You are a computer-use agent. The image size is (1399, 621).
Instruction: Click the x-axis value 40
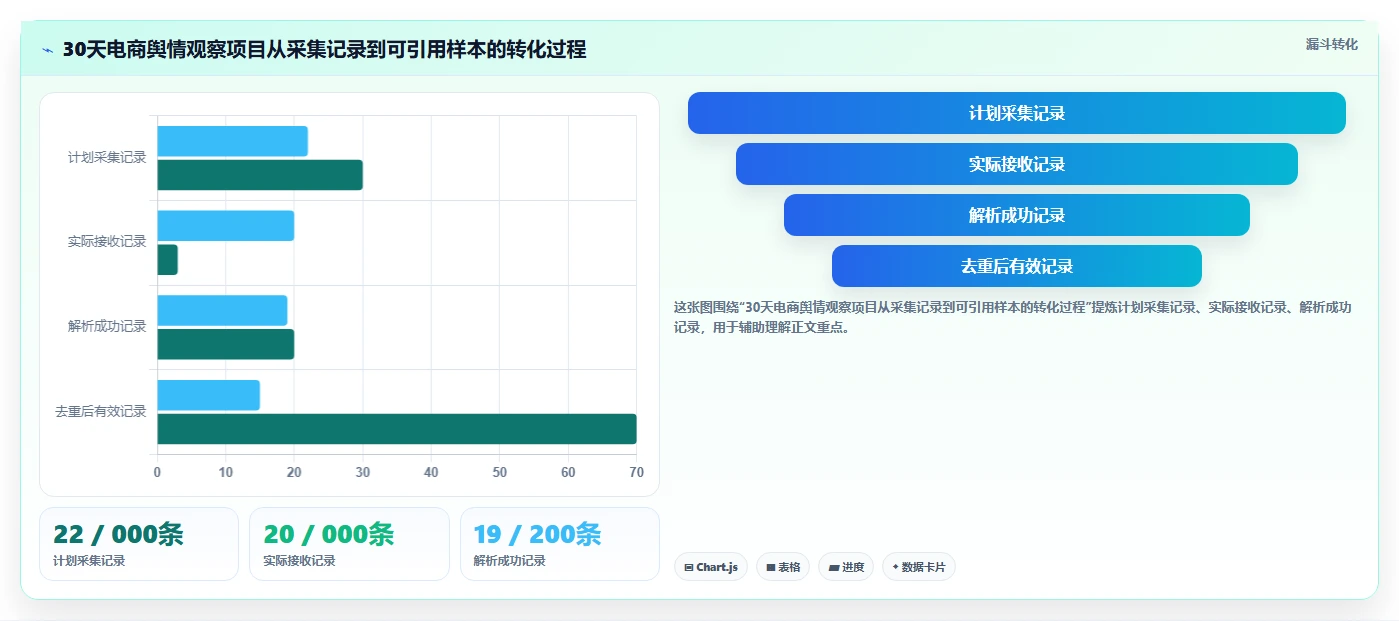pos(431,472)
